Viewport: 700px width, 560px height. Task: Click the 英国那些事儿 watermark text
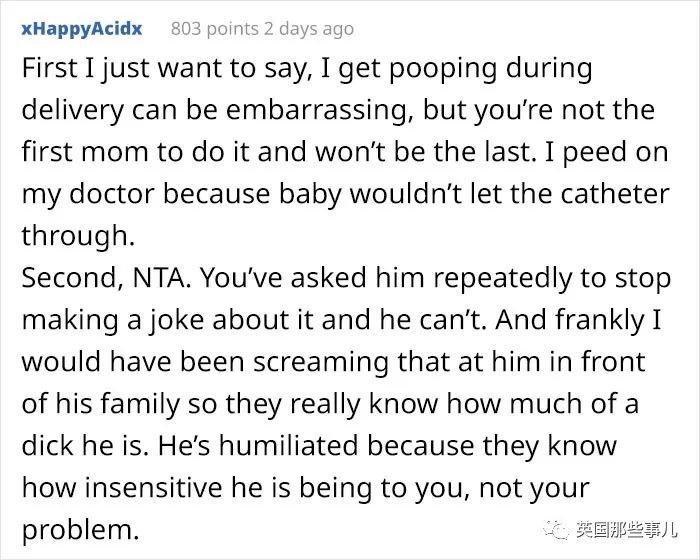point(626,530)
